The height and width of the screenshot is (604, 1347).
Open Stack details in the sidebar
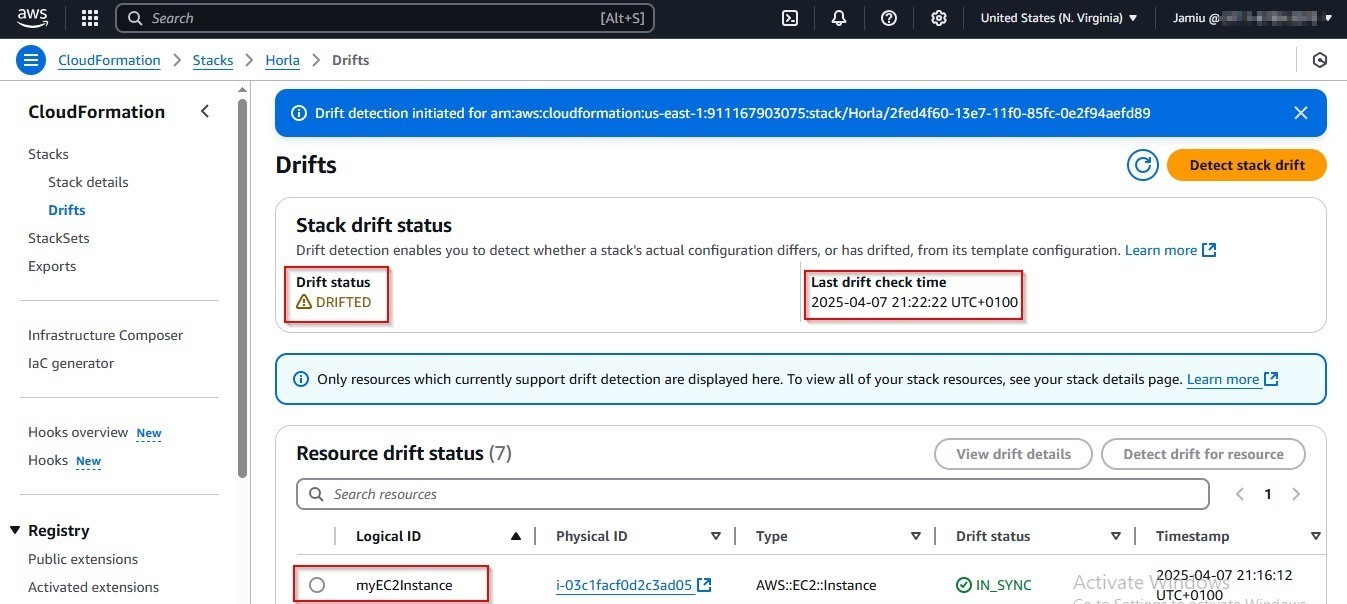88,182
